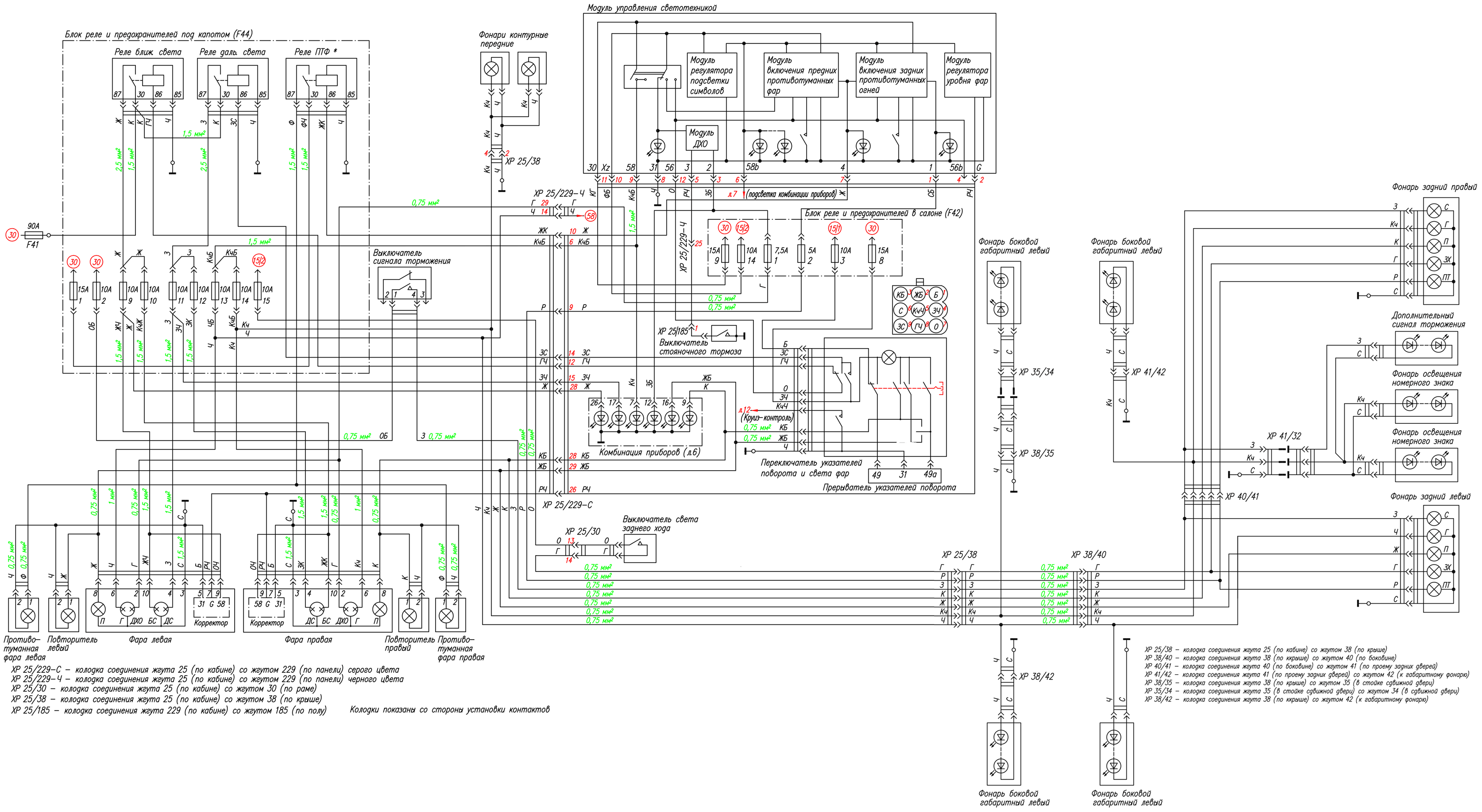Click the 'Фара правая' label
This screenshot has height=812, width=1482.
coord(308,640)
